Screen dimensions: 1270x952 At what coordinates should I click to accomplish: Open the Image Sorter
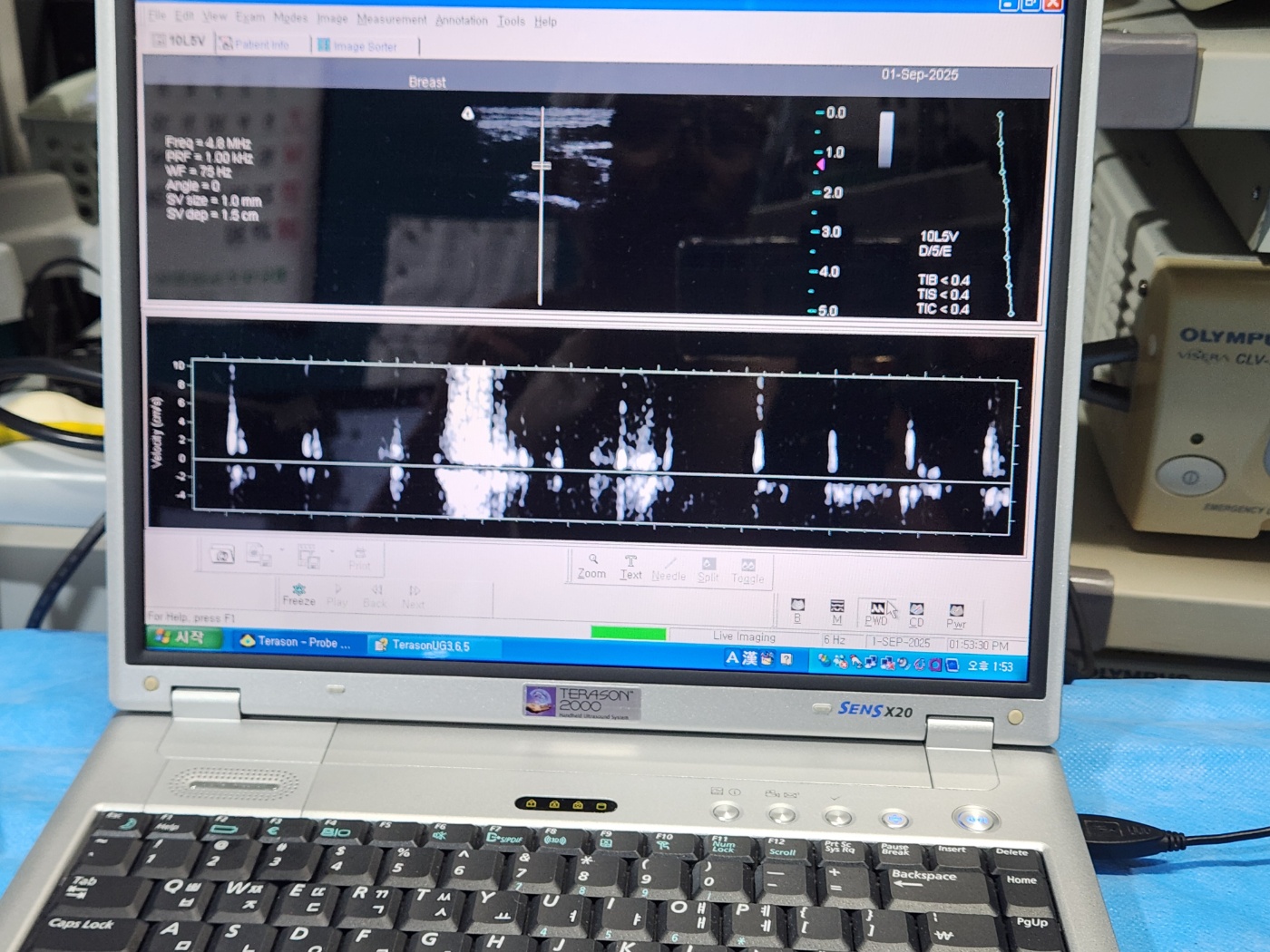tap(357, 45)
